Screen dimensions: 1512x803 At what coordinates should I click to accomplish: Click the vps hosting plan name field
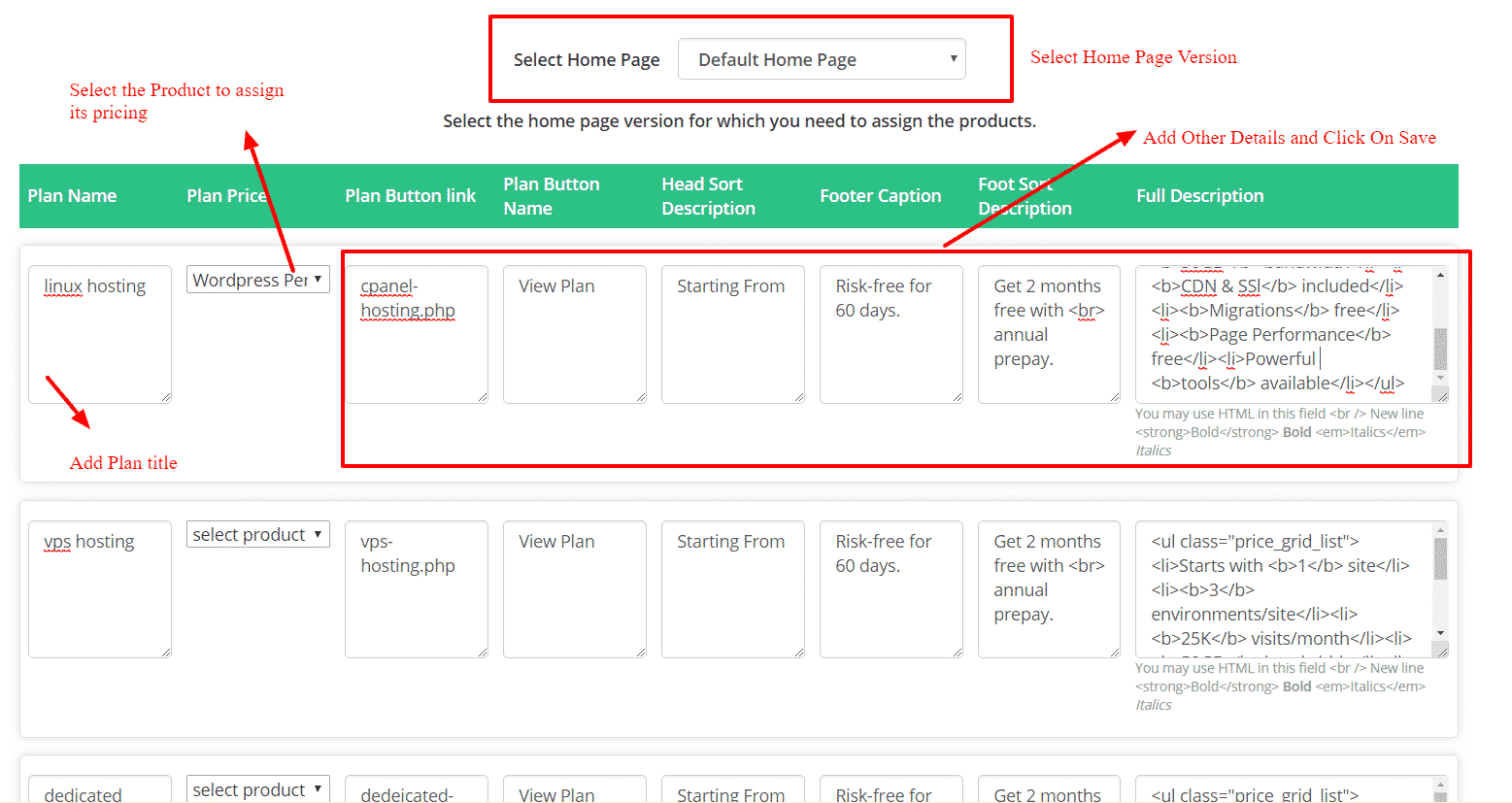(99, 588)
